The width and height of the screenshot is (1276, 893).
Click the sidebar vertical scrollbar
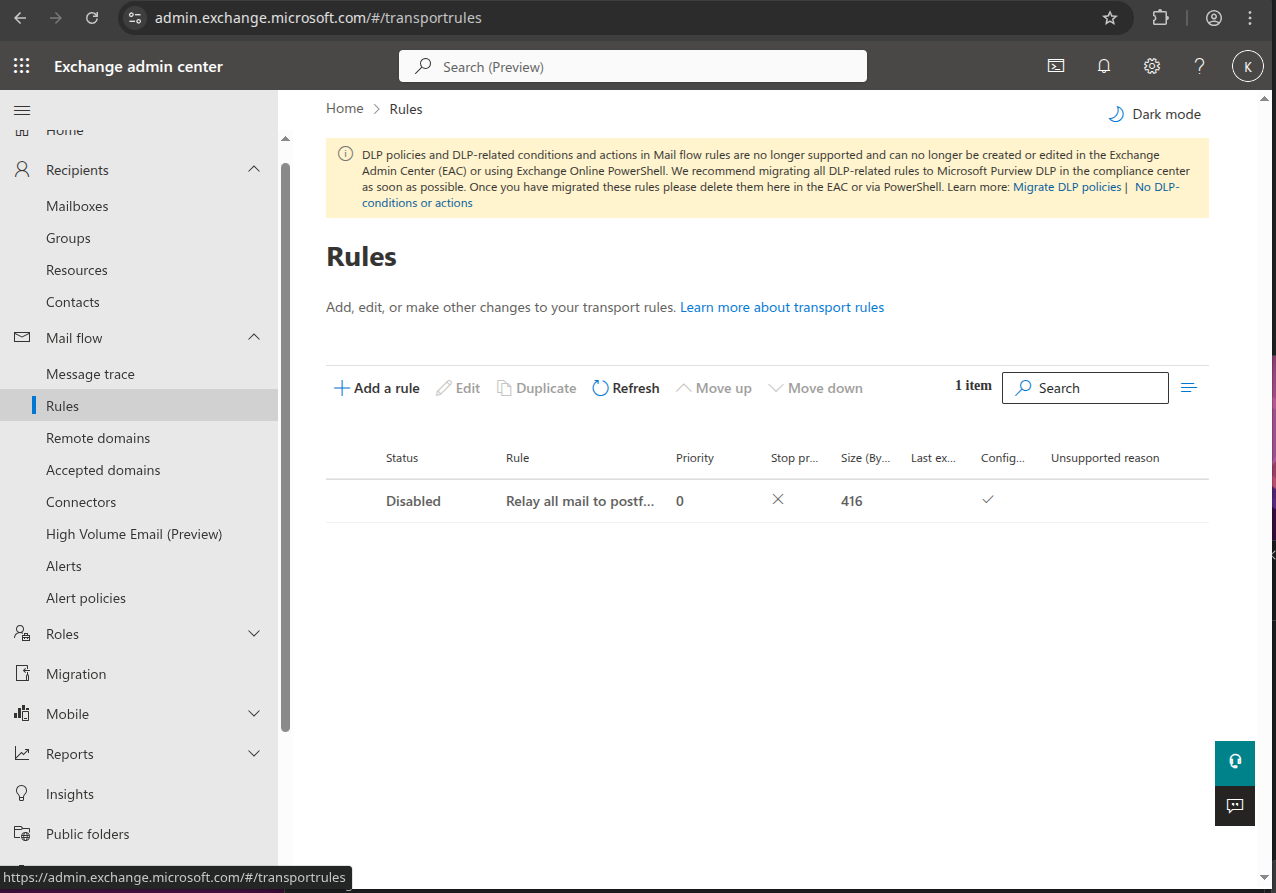coord(285,446)
